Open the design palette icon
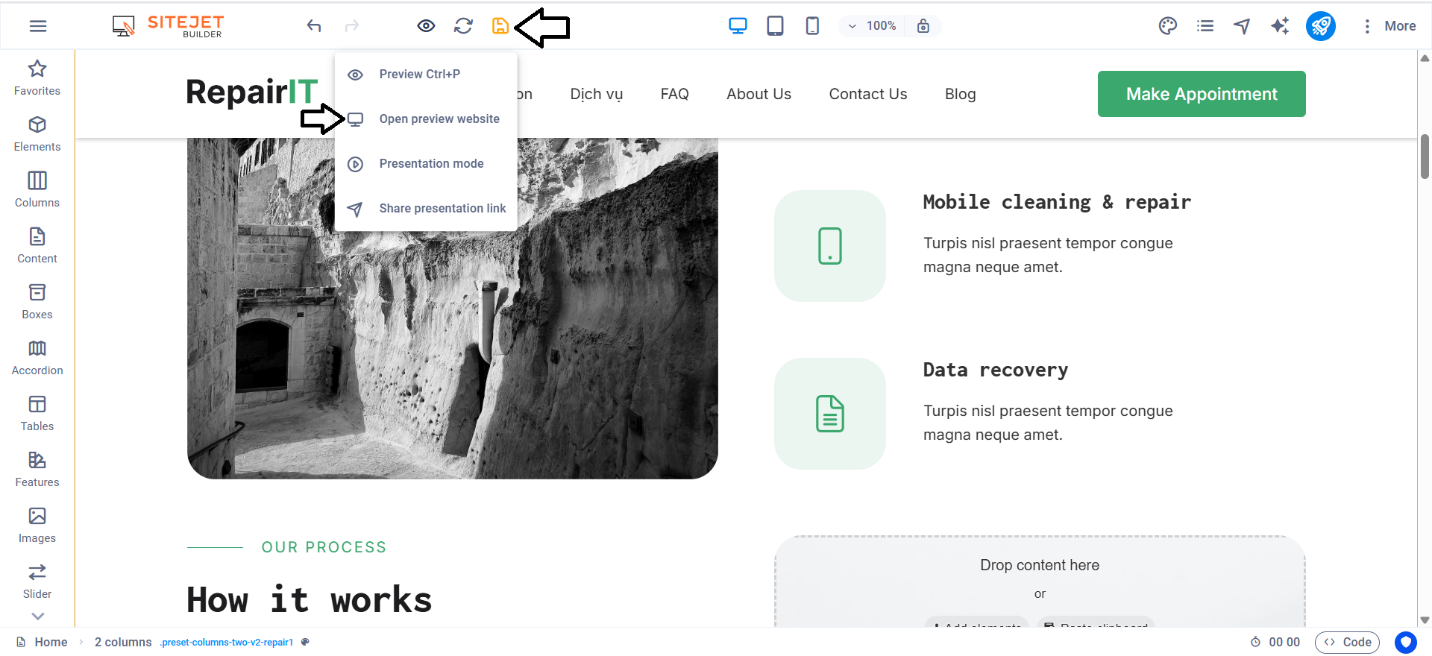Screen dimensions: 1432x656 1167,26
